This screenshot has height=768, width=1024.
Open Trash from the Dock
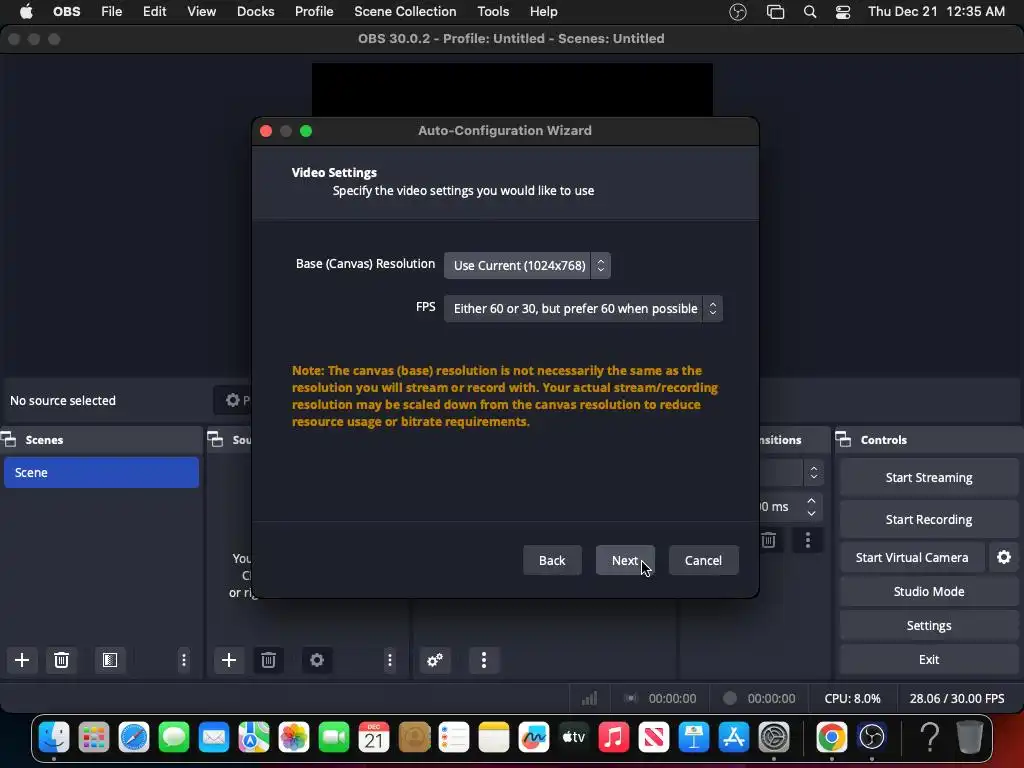click(x=970, y=738)
